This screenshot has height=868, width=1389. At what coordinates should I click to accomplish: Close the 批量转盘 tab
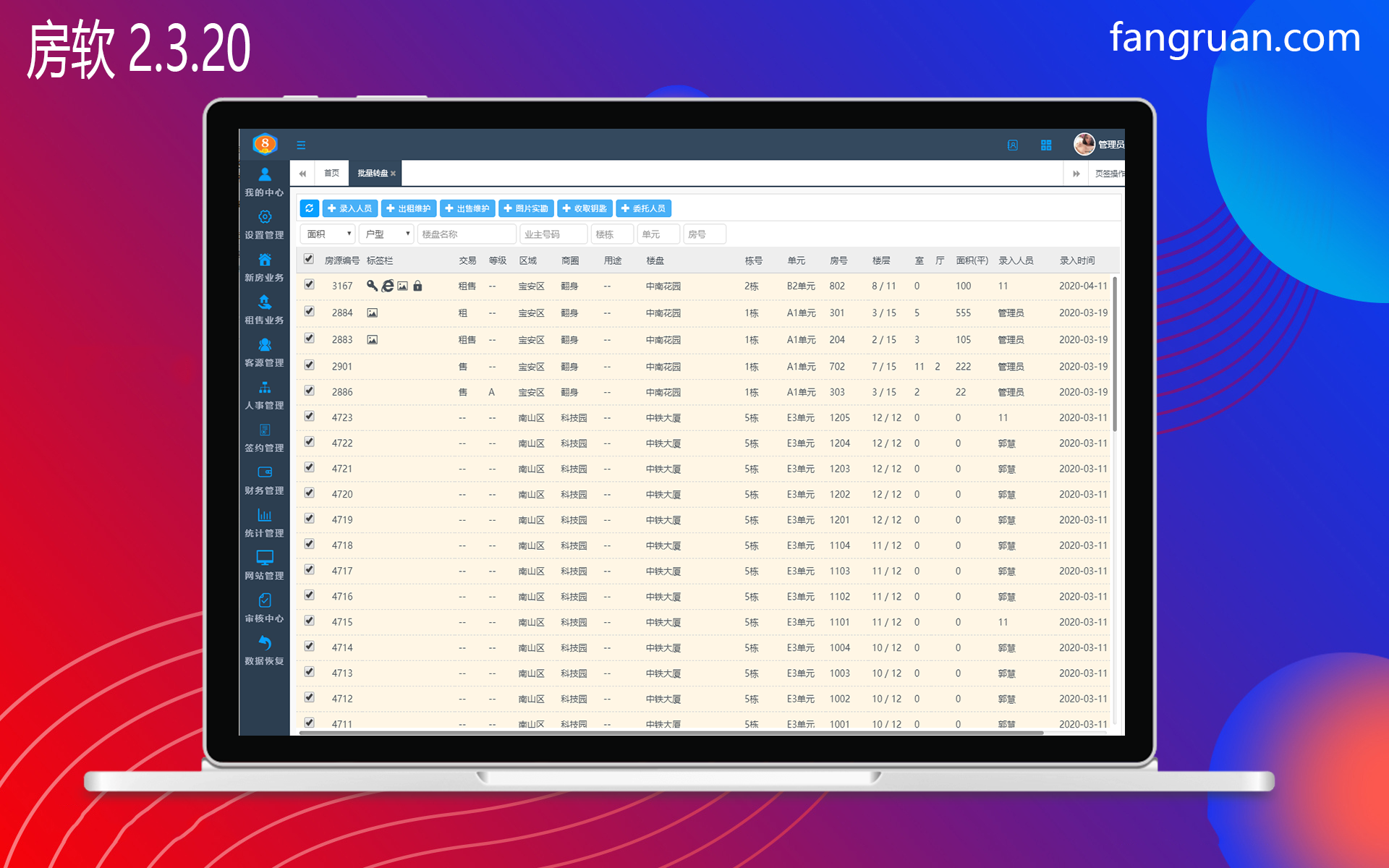393,174
